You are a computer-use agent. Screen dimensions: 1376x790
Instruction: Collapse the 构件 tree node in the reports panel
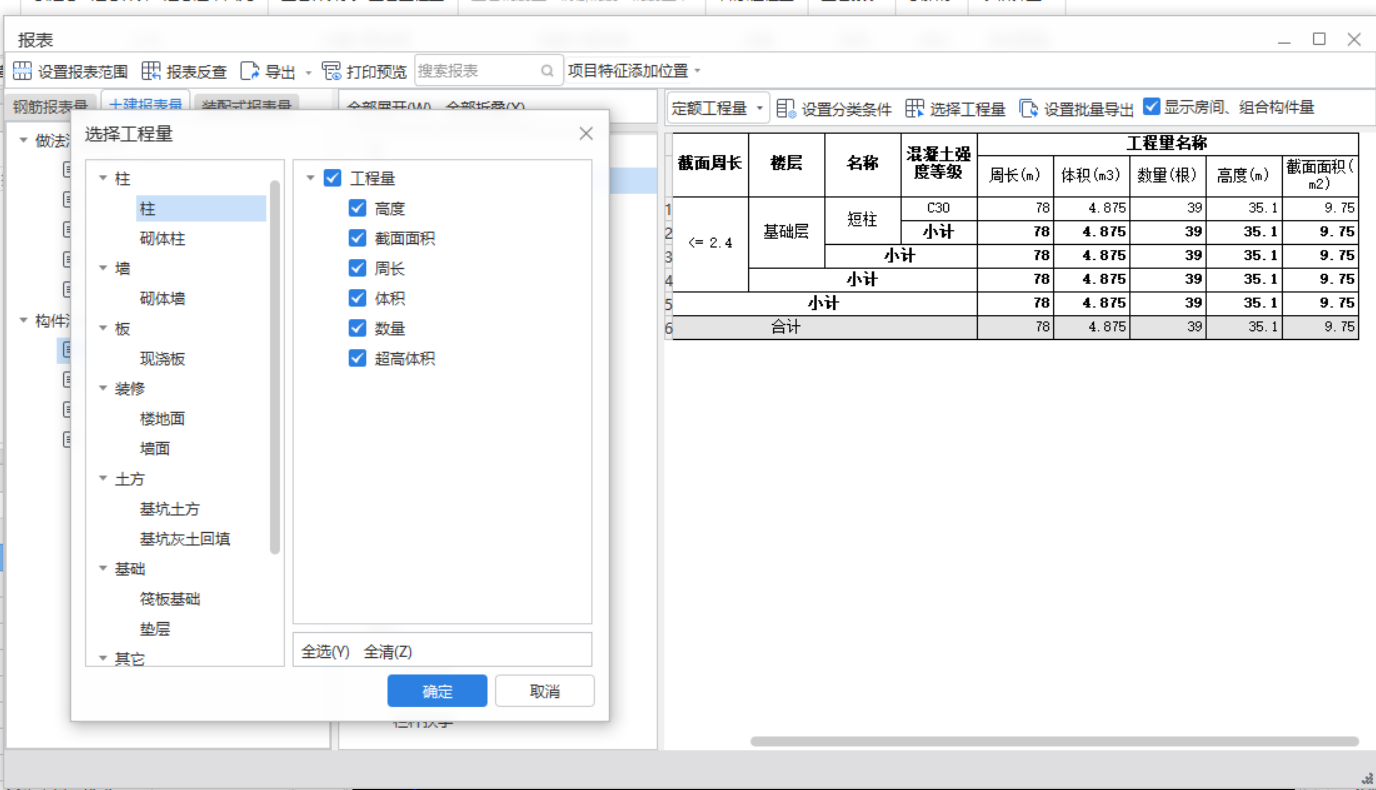point(24,321)
